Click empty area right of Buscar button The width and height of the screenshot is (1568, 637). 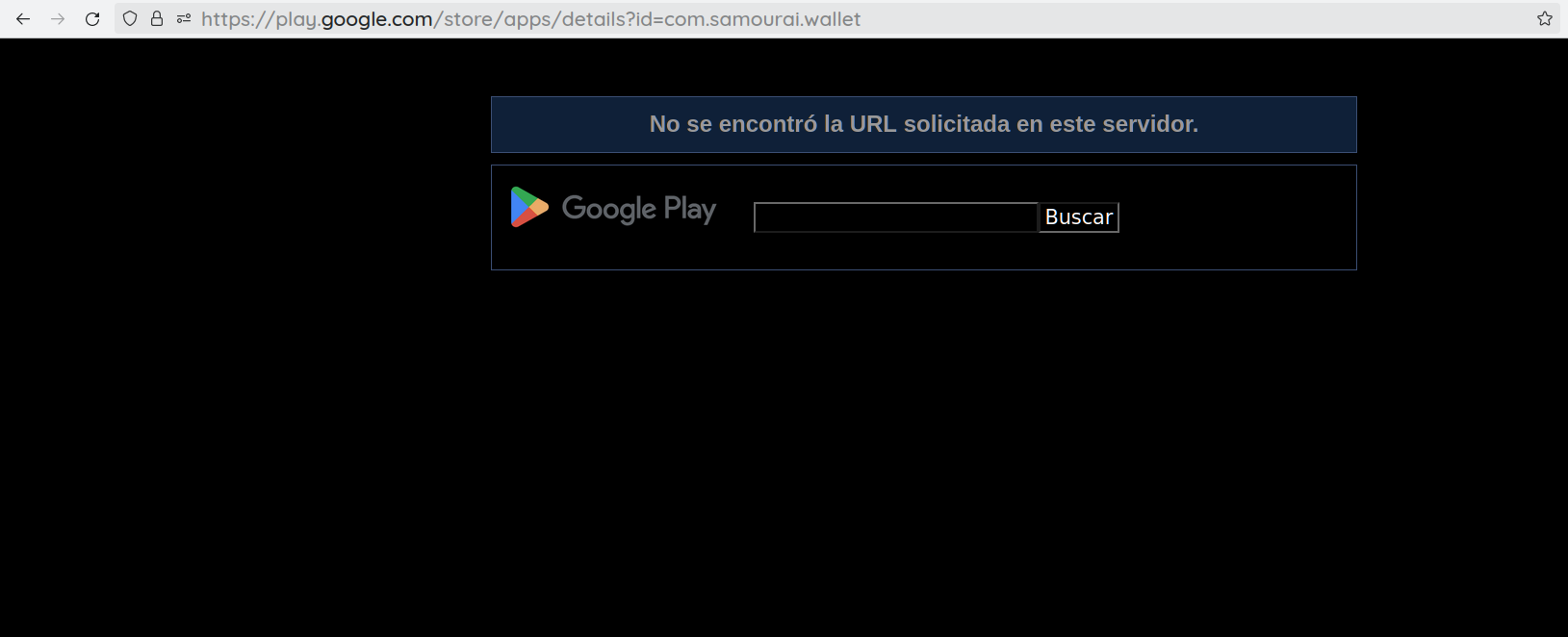[x=1237, y=217]
